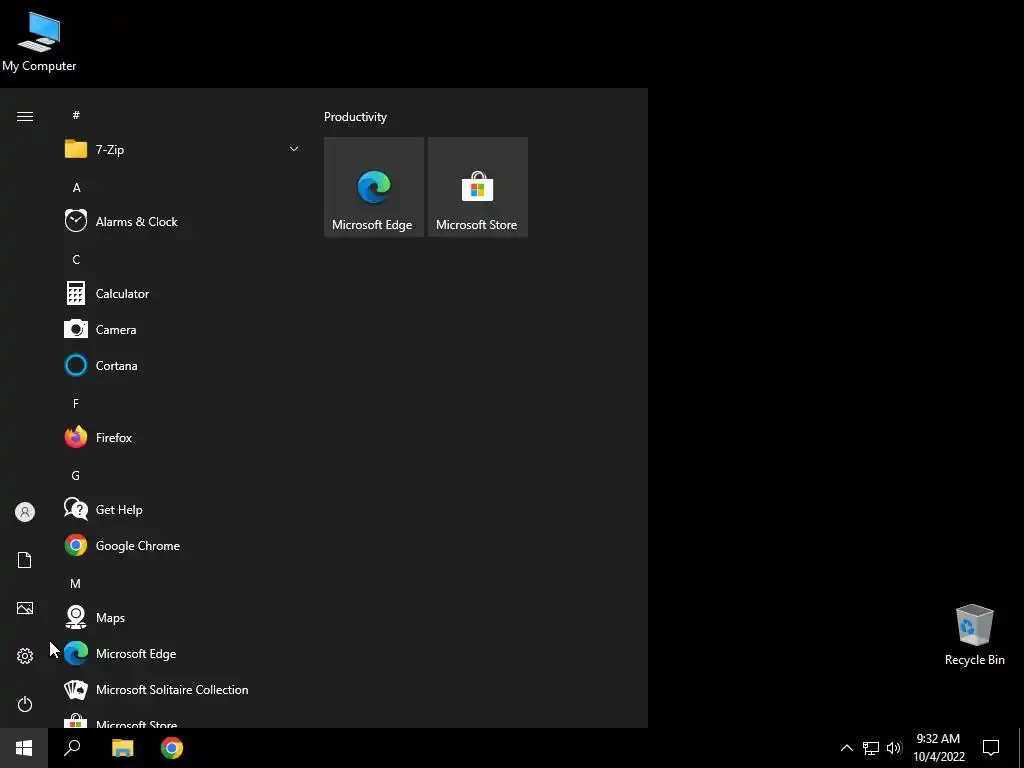Click the letter F section header
1024x768 pixels.
point(76,404)
